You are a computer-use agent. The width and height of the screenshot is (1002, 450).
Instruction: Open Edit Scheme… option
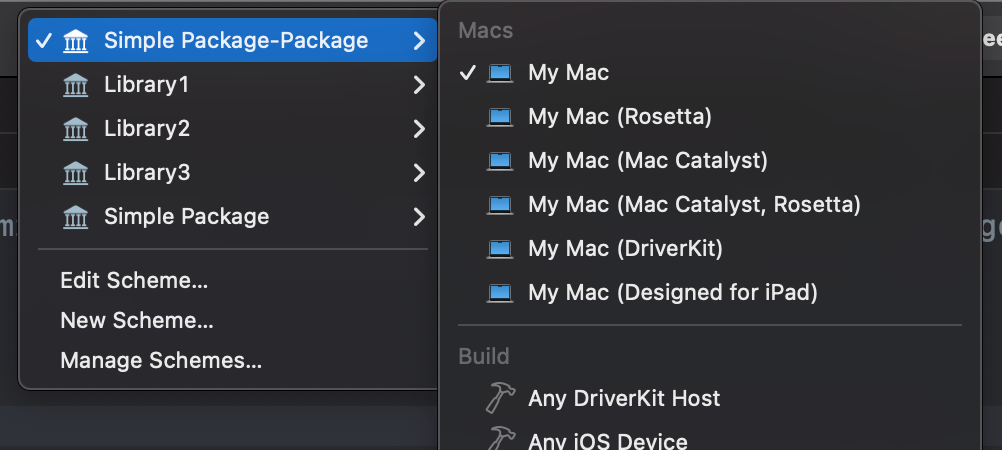click(134, 281)
